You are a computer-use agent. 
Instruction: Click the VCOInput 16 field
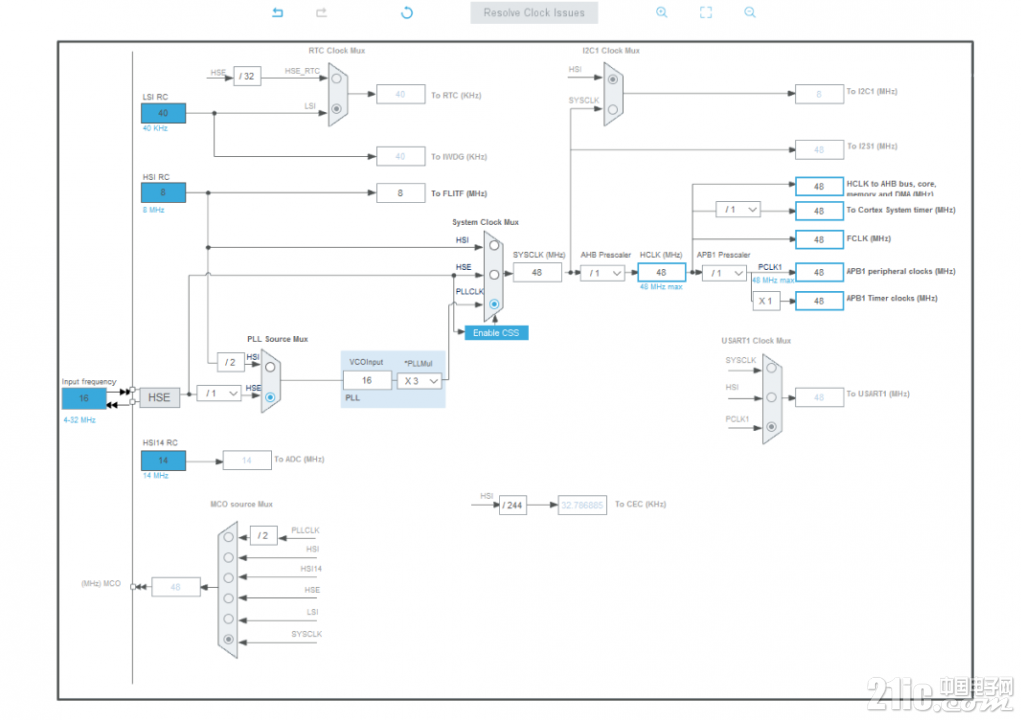pyautogui.click(x=367, y=380)
